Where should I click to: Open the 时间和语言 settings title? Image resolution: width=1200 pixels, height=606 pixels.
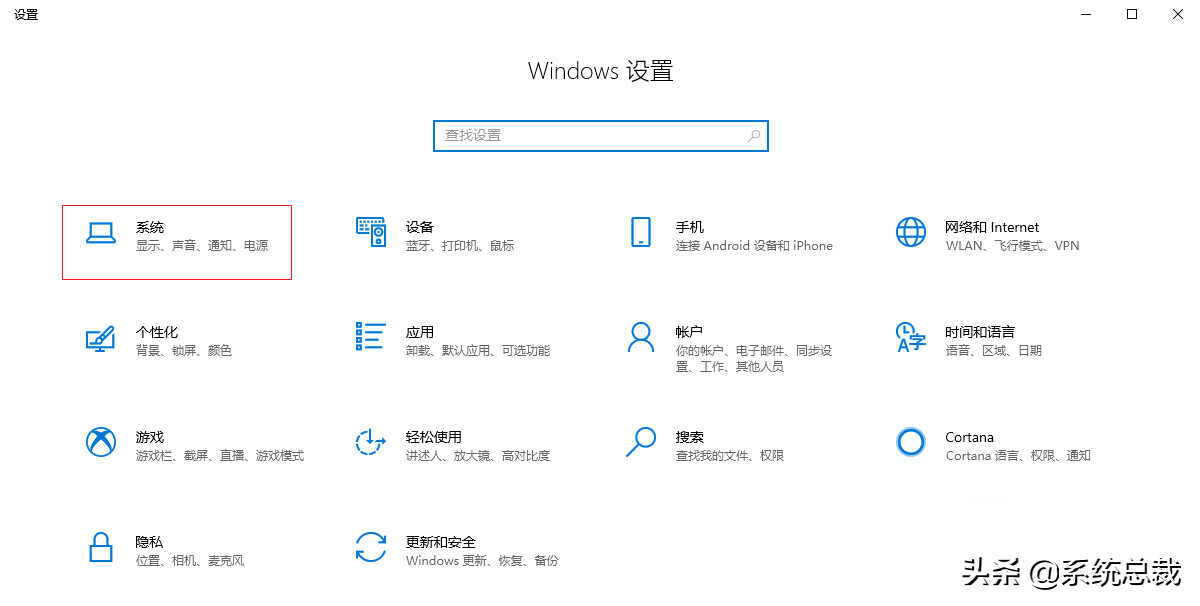(x=980, y=332)
